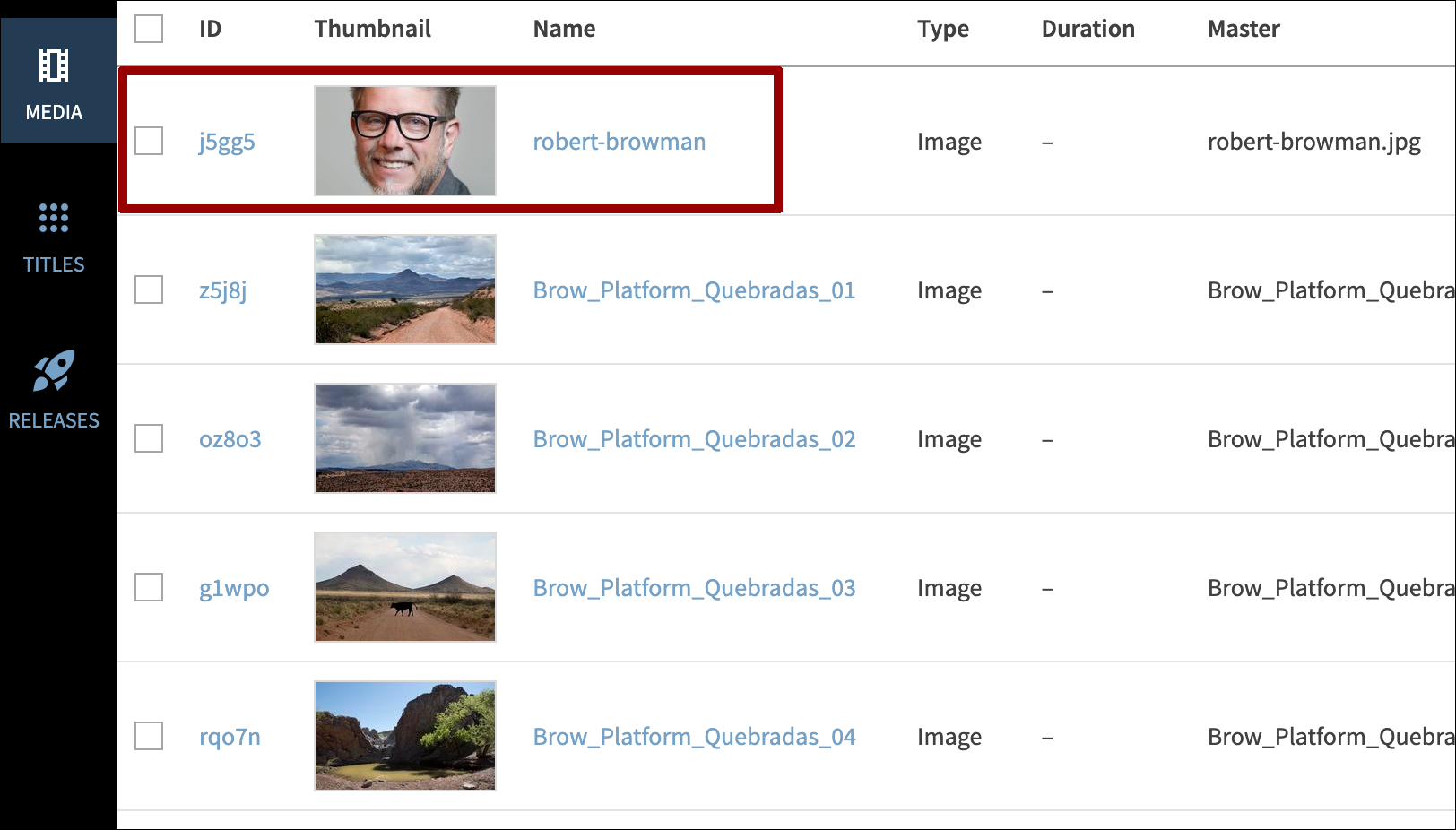1456x830 pixels.
Task: Open the Brow_Platform_Quebradas_04 asset
Action: point(694,736)
